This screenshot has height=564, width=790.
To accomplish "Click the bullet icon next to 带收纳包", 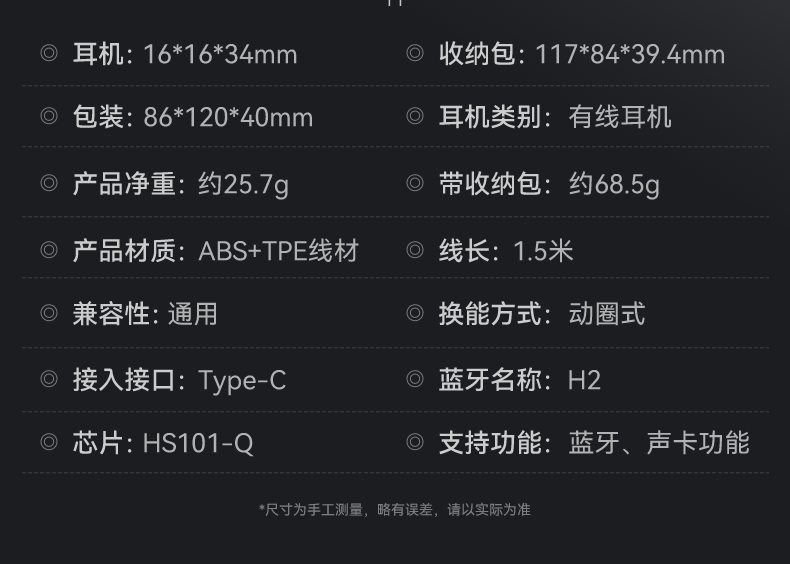I will coord(415,183).
